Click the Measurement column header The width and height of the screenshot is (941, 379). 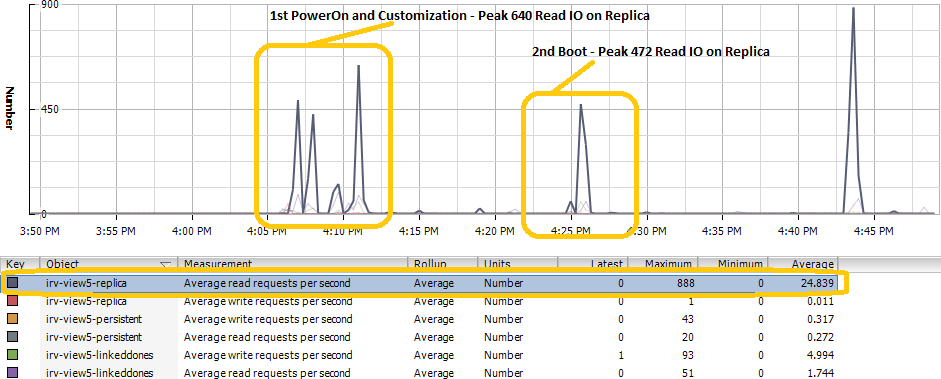(292, 264)
